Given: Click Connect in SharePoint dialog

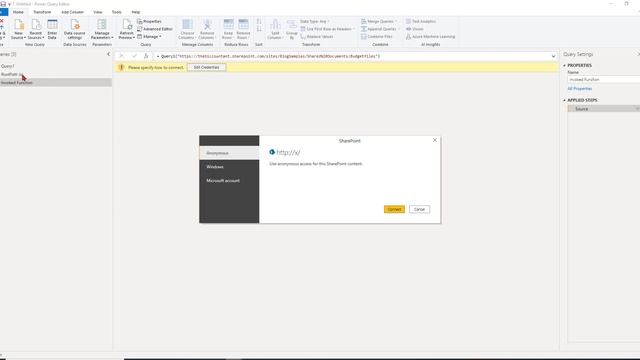Looking at the screenshot, I should tap(394, 209).
